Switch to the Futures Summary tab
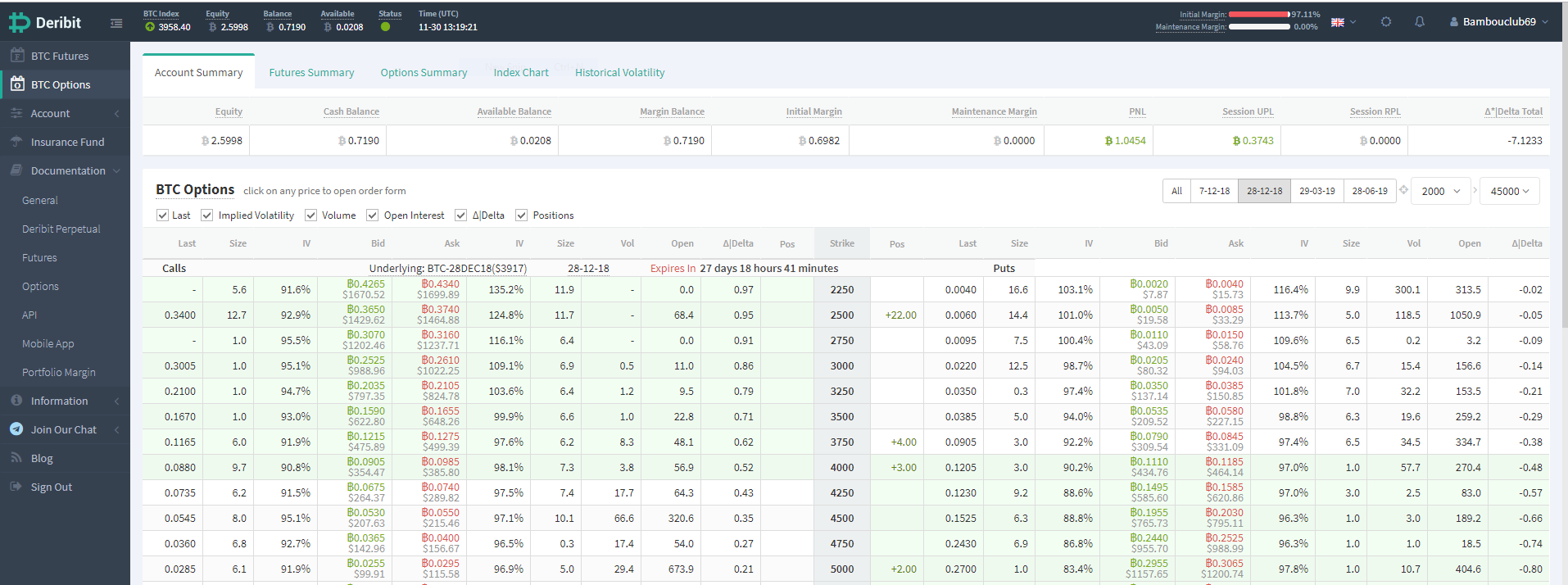 pos(311,73)
